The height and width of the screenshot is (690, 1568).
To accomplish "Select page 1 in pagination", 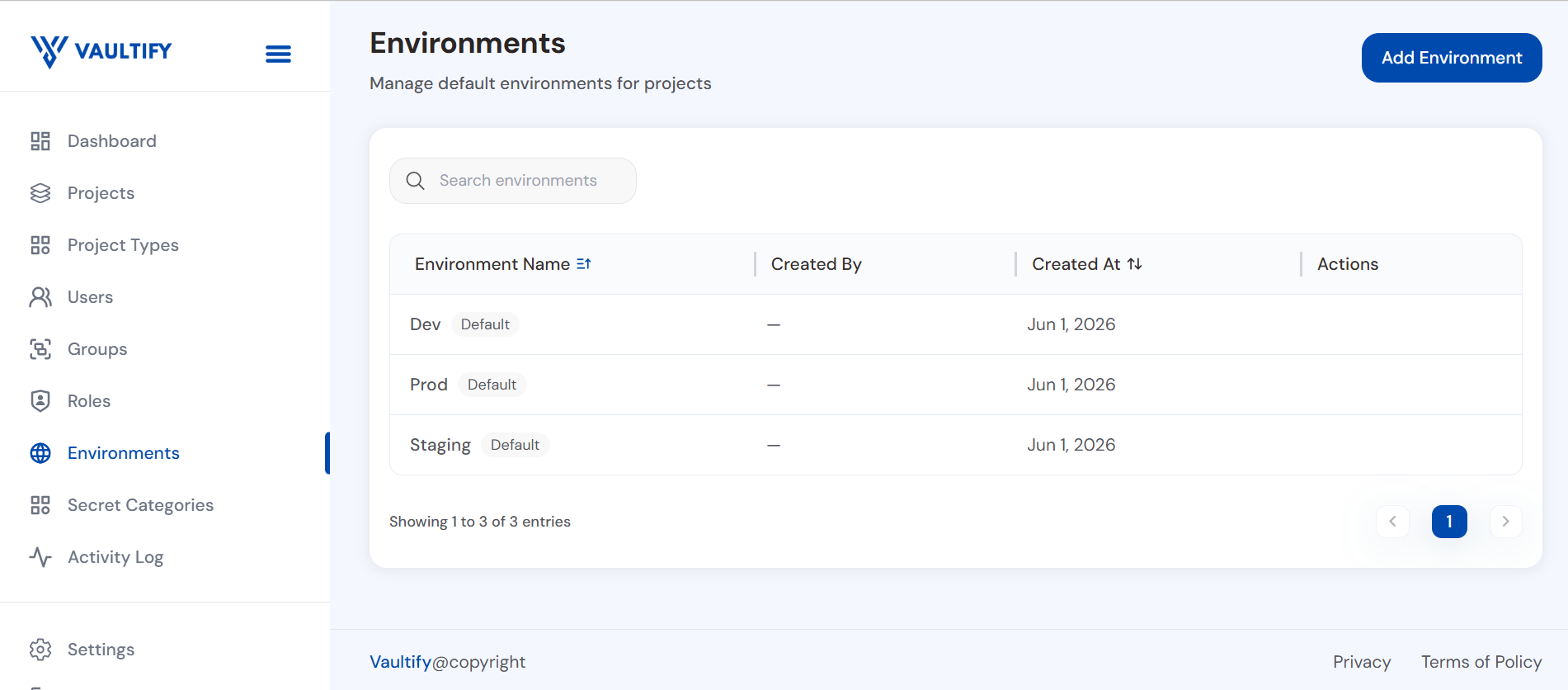I will [x=1449, y=522].
